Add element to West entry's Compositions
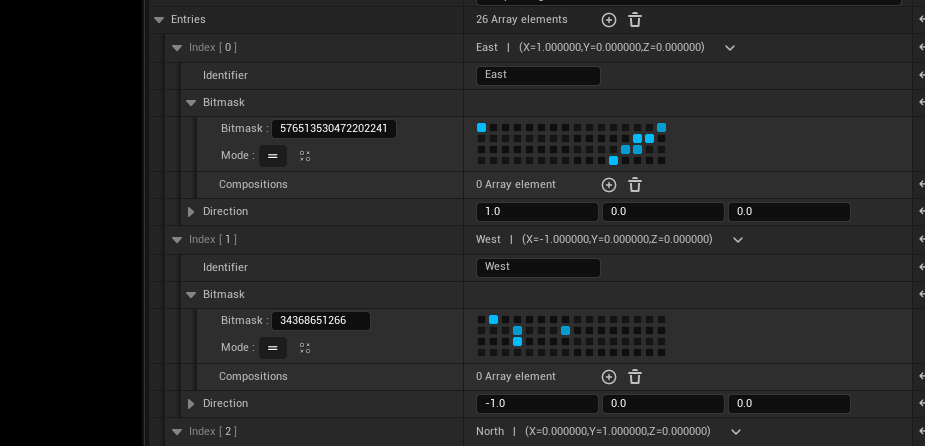Viewport: 925px width, 446px height. click(x=609, y=377)
